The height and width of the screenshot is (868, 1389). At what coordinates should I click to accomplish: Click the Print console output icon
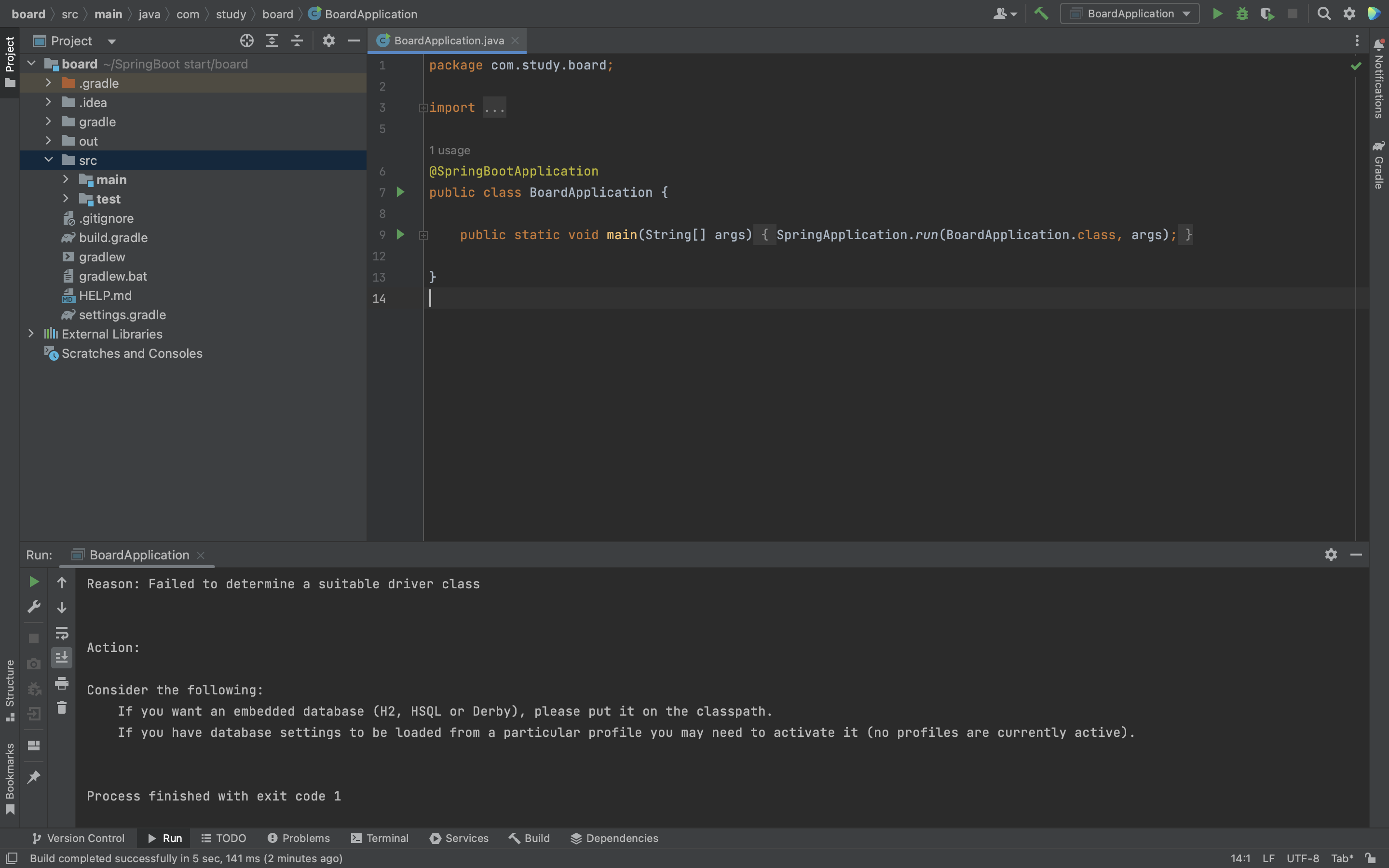point(61,683)
